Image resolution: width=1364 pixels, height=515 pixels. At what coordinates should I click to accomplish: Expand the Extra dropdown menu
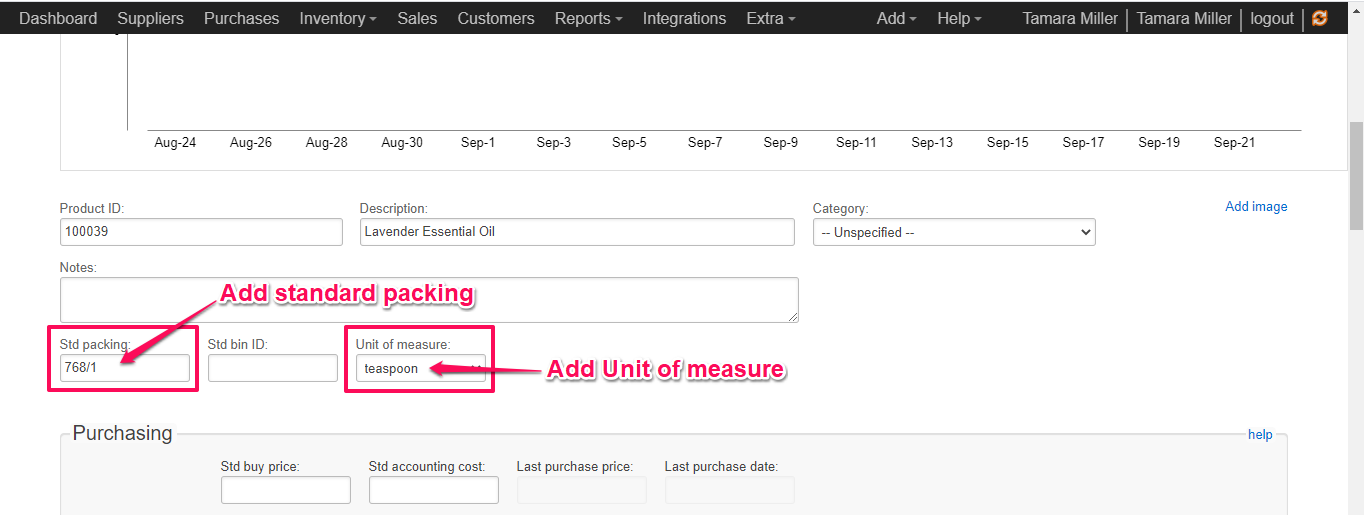click(x=771, y=18)
